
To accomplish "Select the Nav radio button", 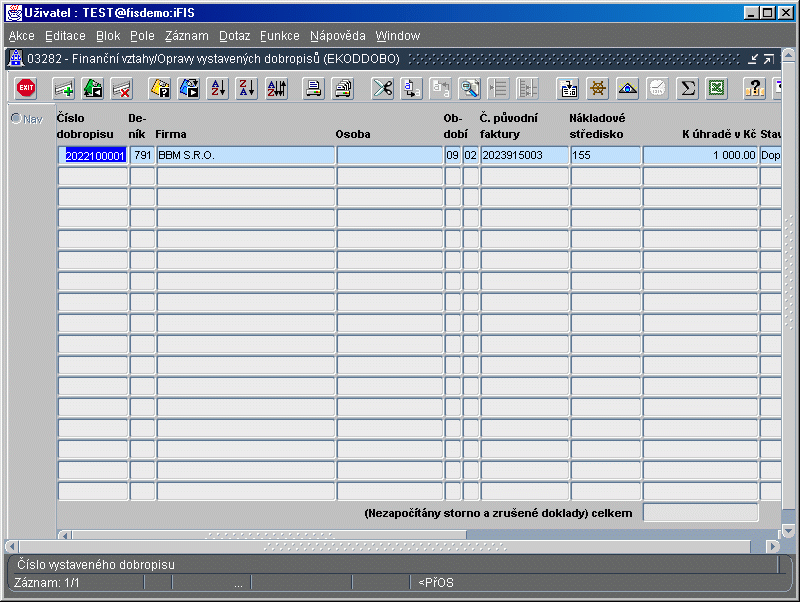I will (x=16, y=118).
